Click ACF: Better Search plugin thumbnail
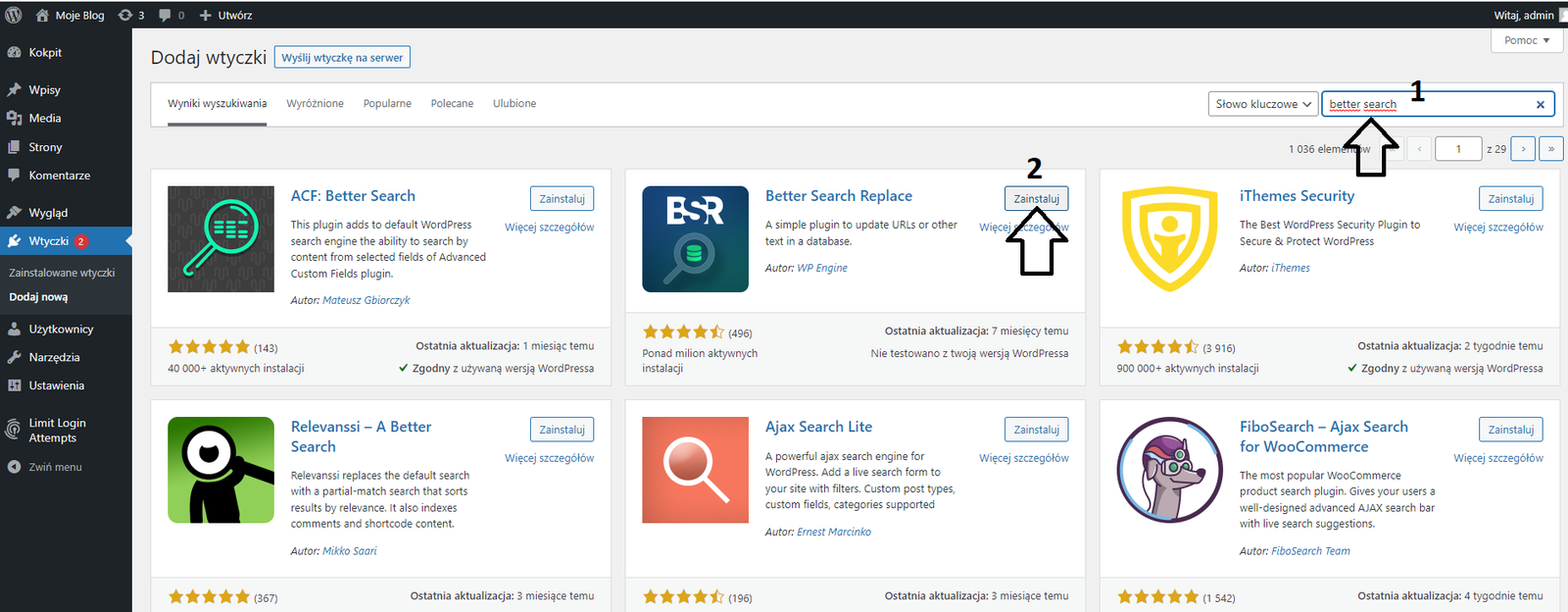The width and height of the screenshot is (1568, 612). point(220,239)
